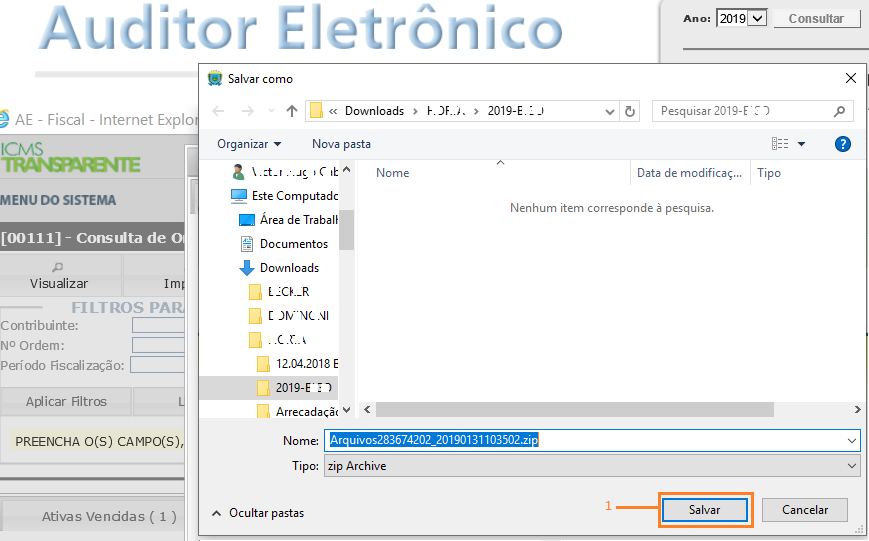Sort by Nome column header
This screenshot has width=869, height=541.
393,173
